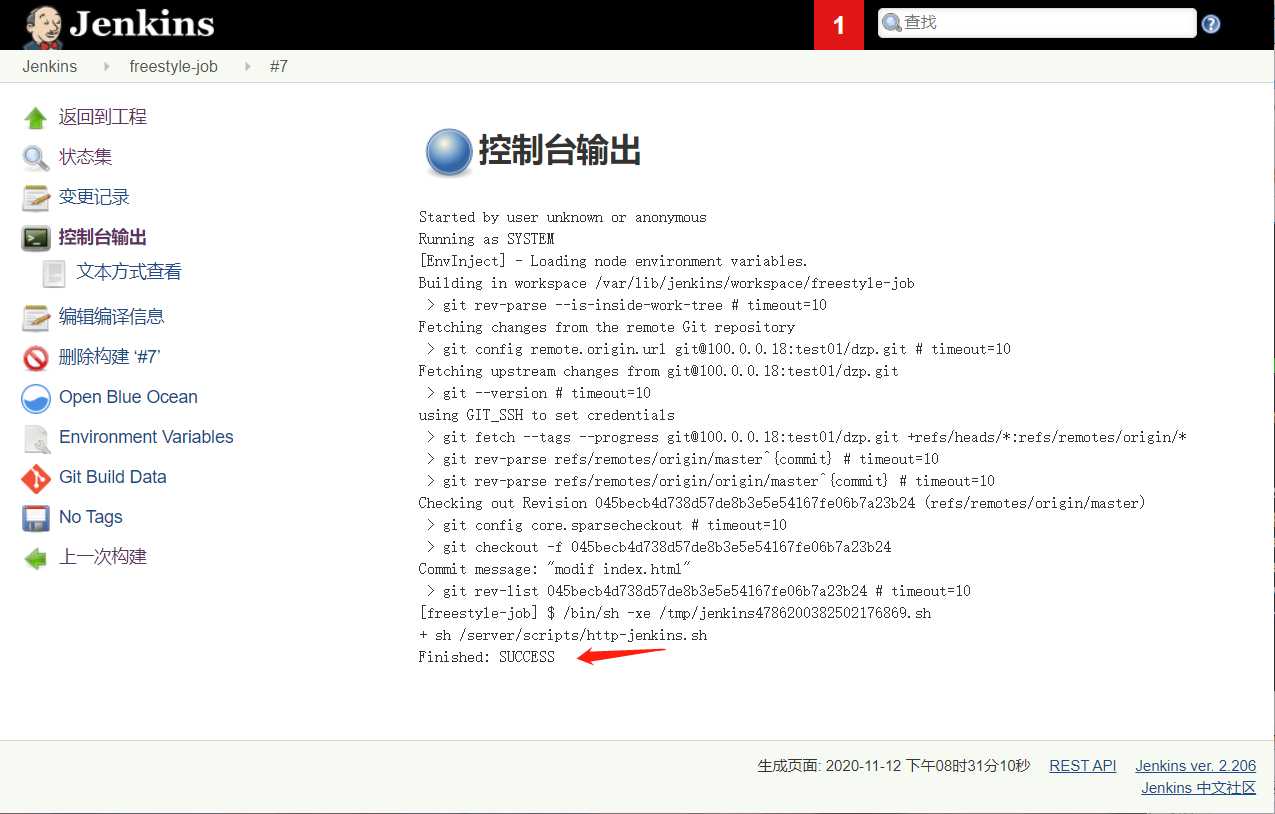Click the notepad icon for 编辑编译信息
The width and height of the screenshot is (1275, 814).
35,318
